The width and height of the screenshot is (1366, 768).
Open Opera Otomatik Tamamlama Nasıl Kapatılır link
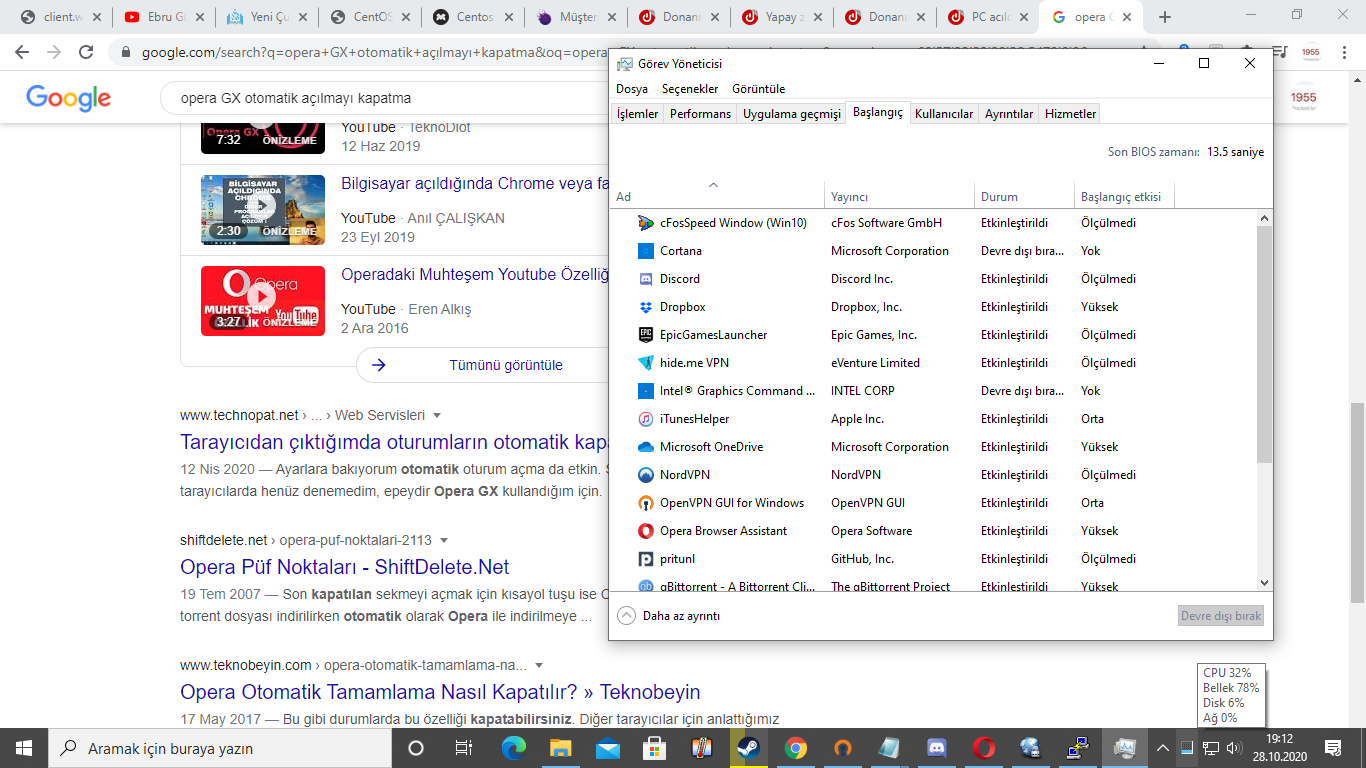pyautogui.click(x=440, y=692)
